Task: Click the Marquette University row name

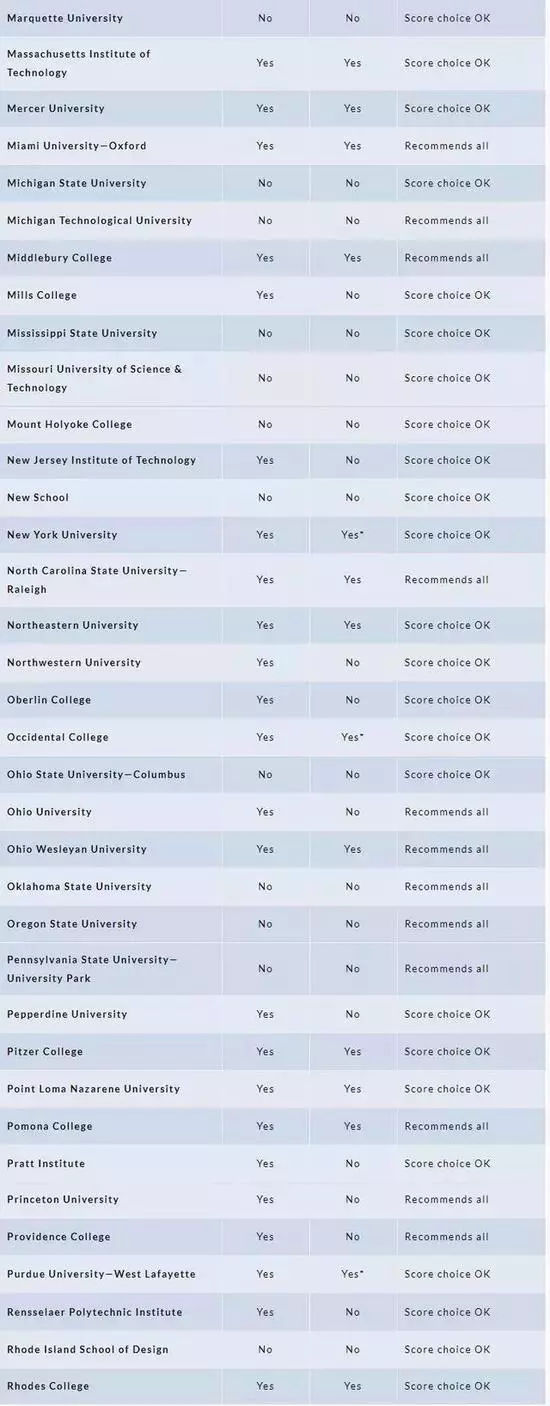Action: (65, 18)
